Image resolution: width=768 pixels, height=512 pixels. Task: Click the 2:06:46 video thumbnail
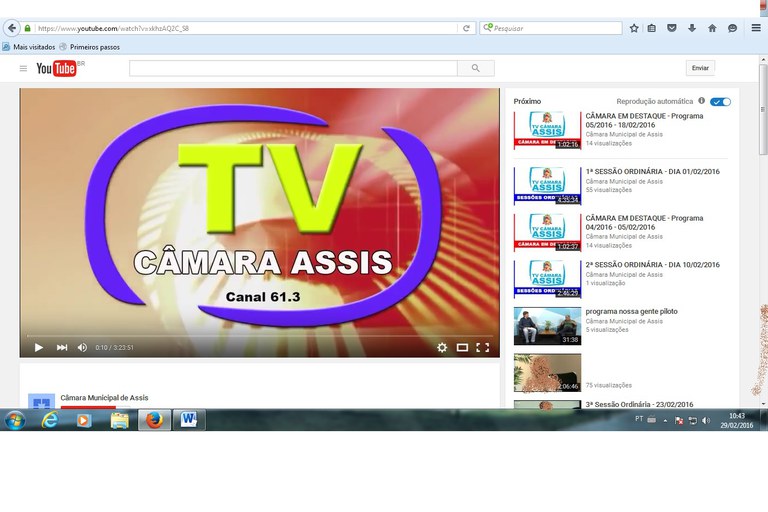547,373
